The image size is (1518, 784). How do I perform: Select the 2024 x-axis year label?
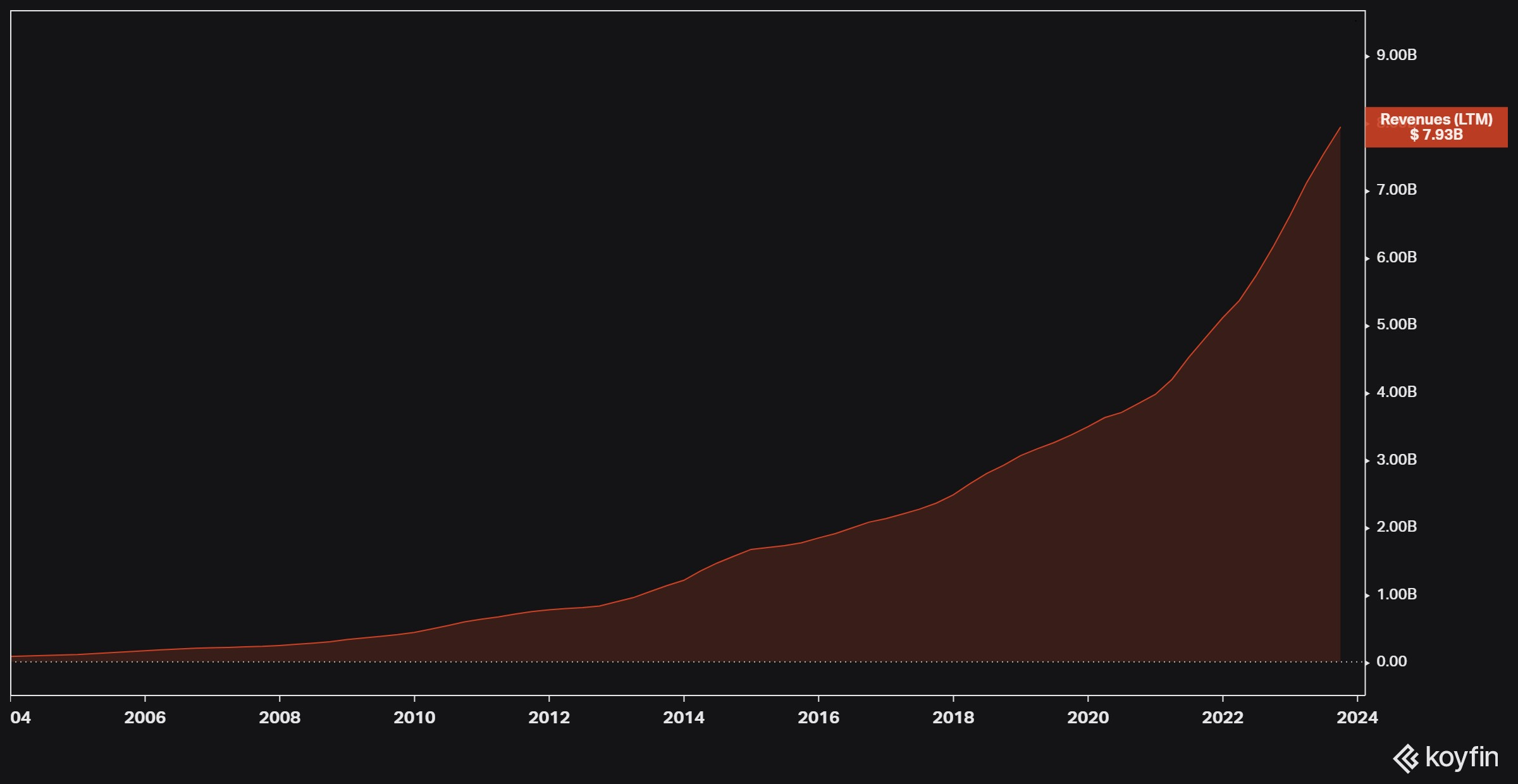[x=1357, y=718]
